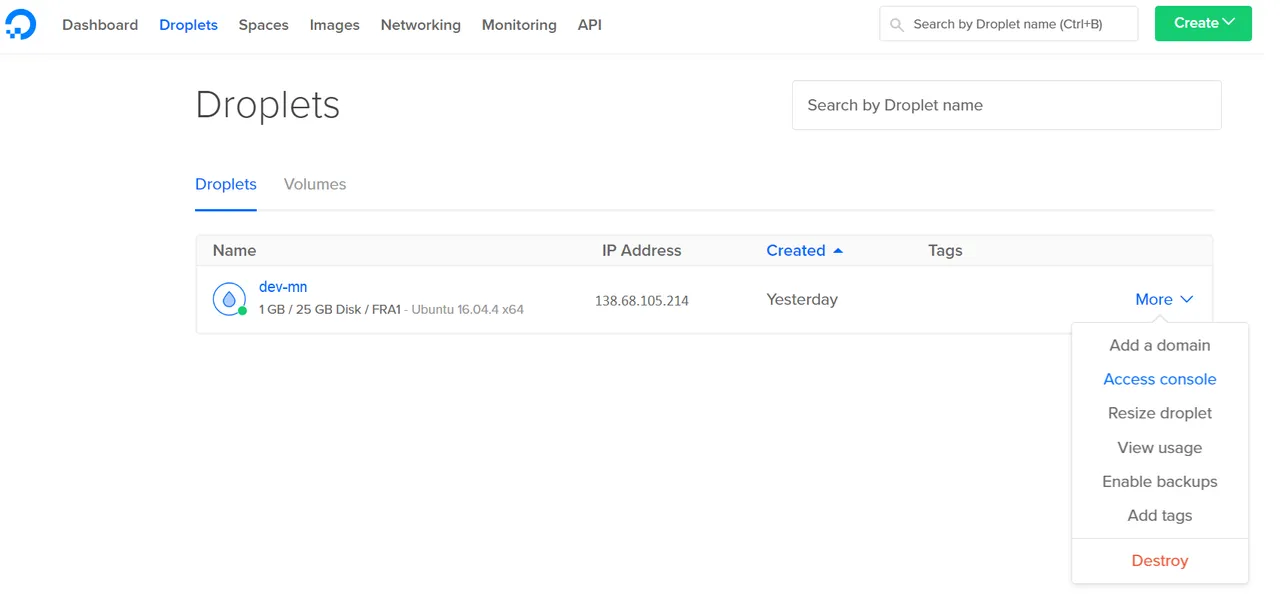Click the Tags column header
Screen dimensions: 1280x608
945,251
